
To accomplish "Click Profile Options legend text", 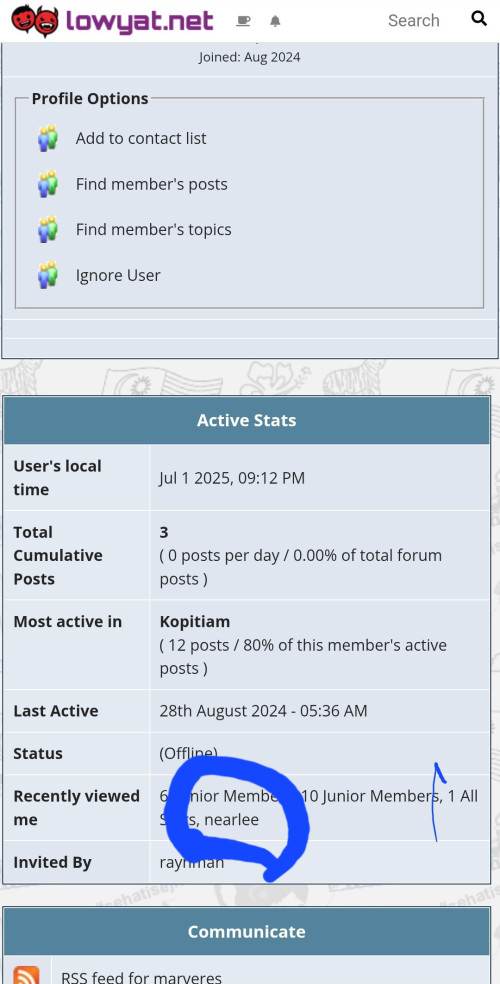I will (90, 99).
